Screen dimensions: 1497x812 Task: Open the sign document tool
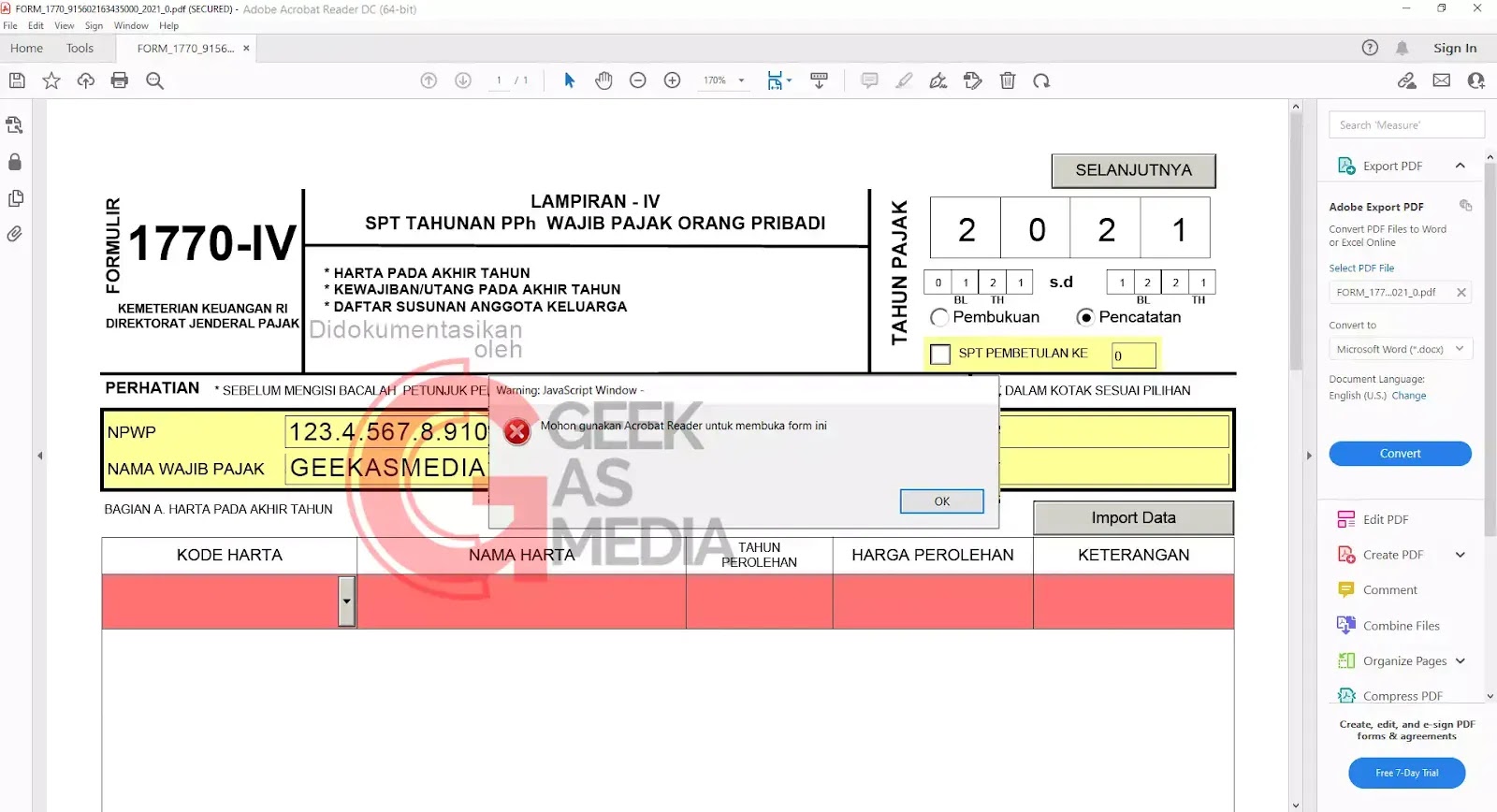(938, 80)
